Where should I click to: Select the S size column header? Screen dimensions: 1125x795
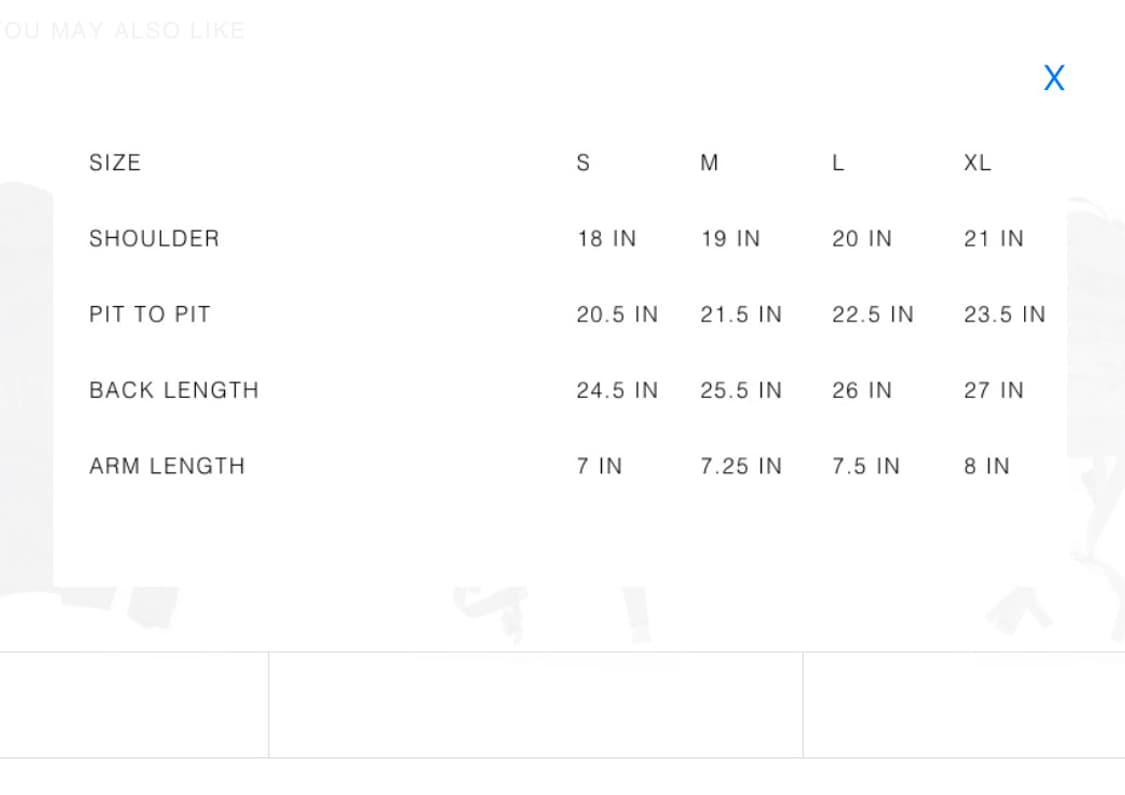583,163
